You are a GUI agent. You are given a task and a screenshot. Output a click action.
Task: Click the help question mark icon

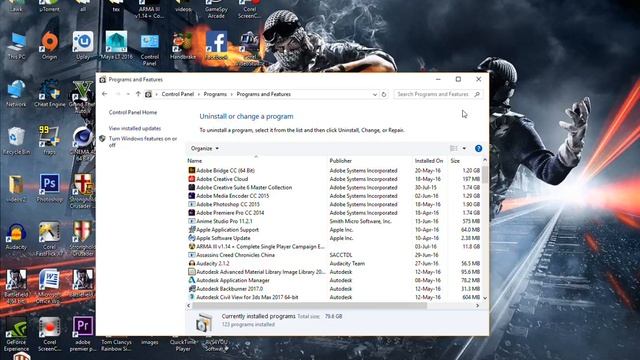[x=478, y=149]
